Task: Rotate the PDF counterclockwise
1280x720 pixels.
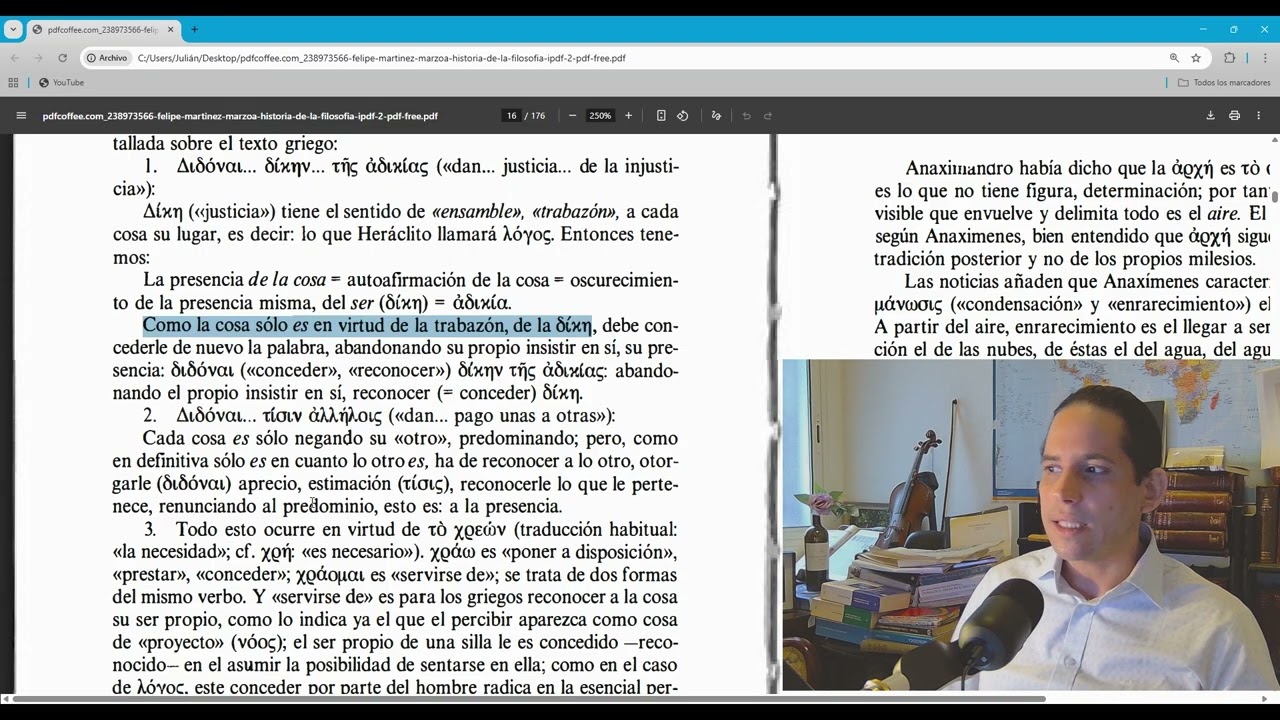Action: point(683,116)
